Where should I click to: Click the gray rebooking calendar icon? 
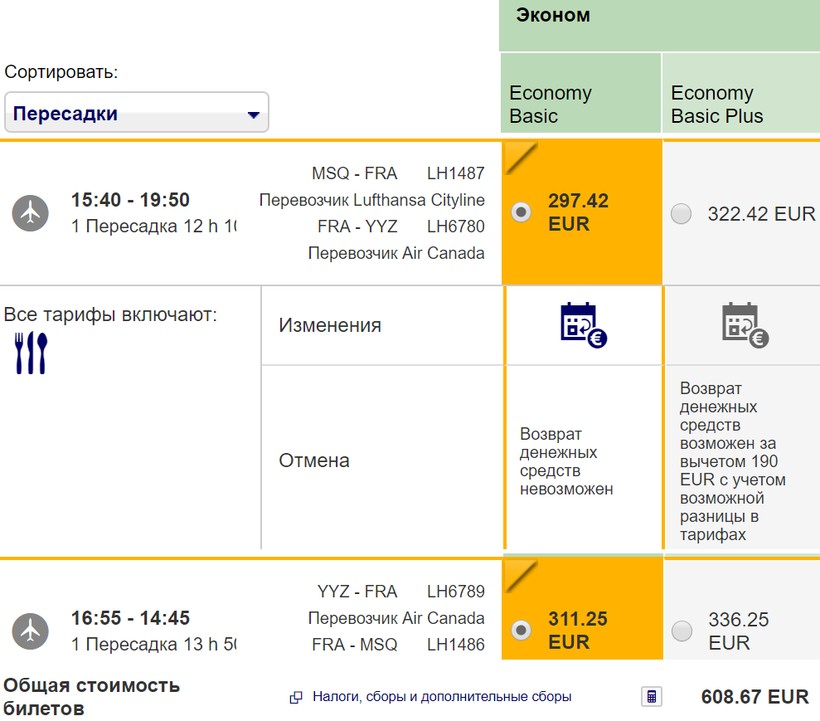point(744,325)
